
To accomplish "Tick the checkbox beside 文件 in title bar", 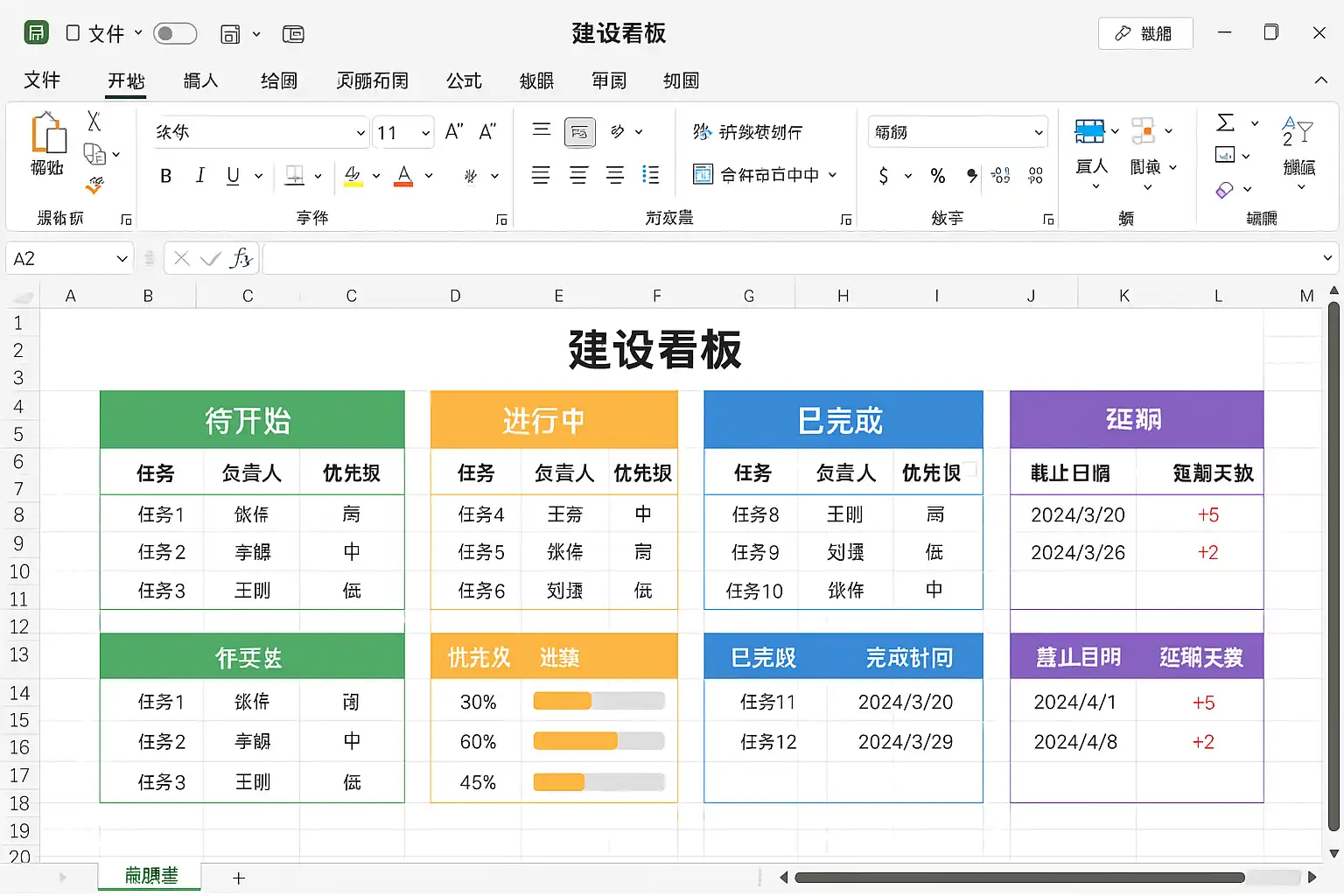I will [x=73, y=33].
